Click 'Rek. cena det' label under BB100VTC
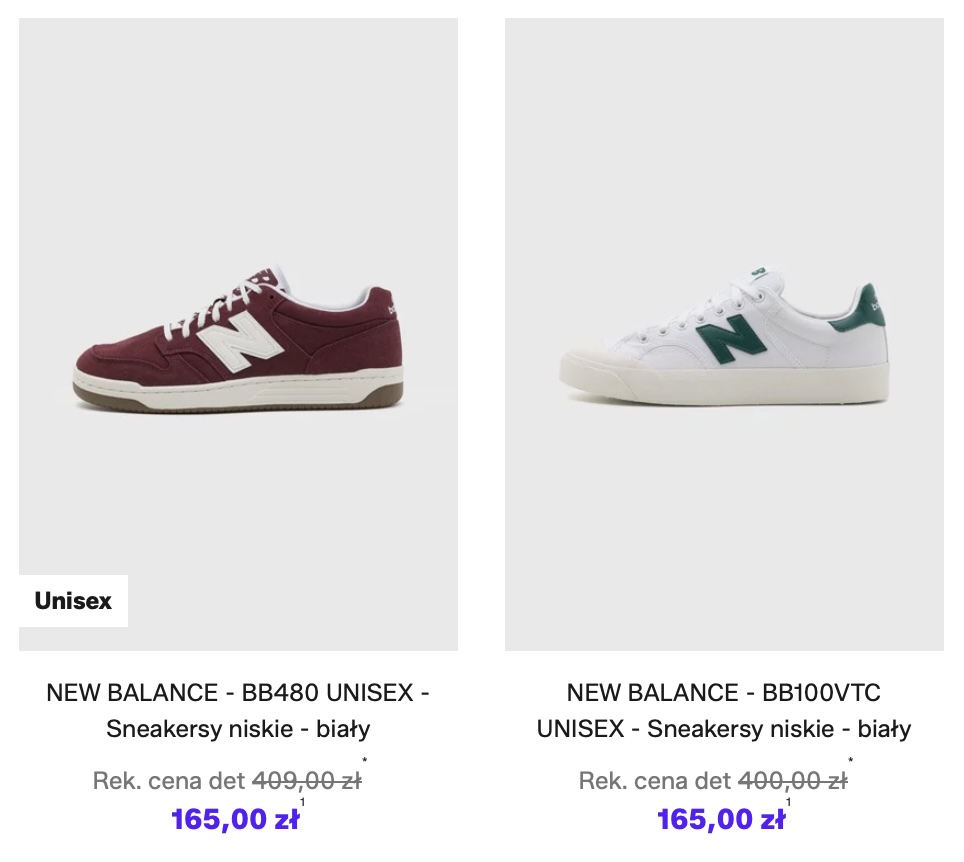Viewport: 964px width, 862px height. tap(655, 781)
